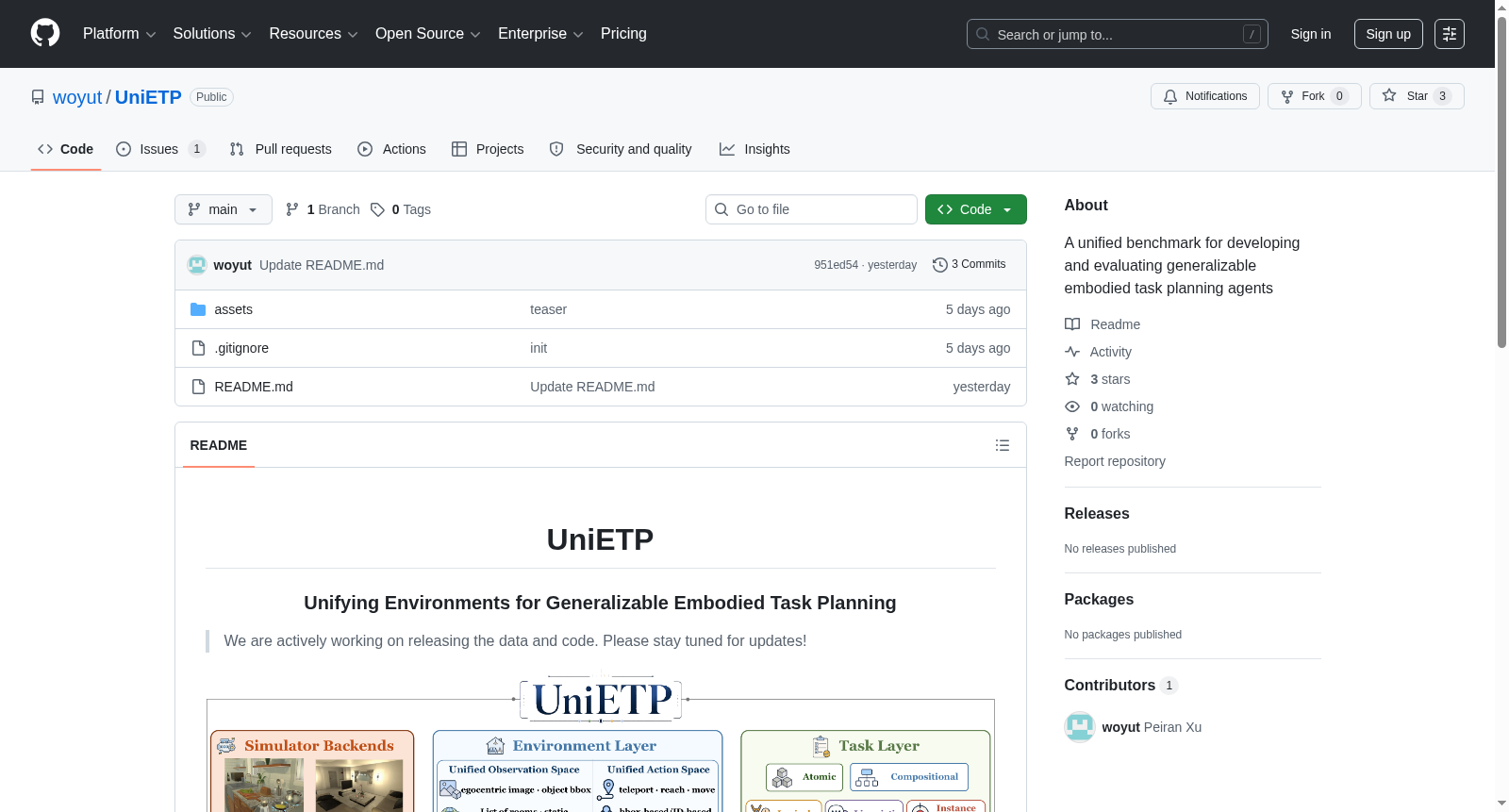1509x812 pixels.
Task: Click woyut's contributor avatar
Action: click(1080, 727)
